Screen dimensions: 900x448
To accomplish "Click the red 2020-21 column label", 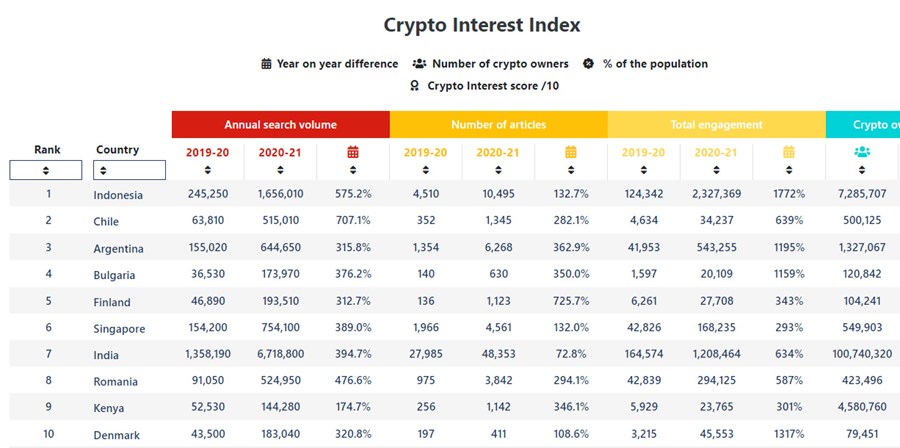I will pyautogui.click(x=280, y=152).
